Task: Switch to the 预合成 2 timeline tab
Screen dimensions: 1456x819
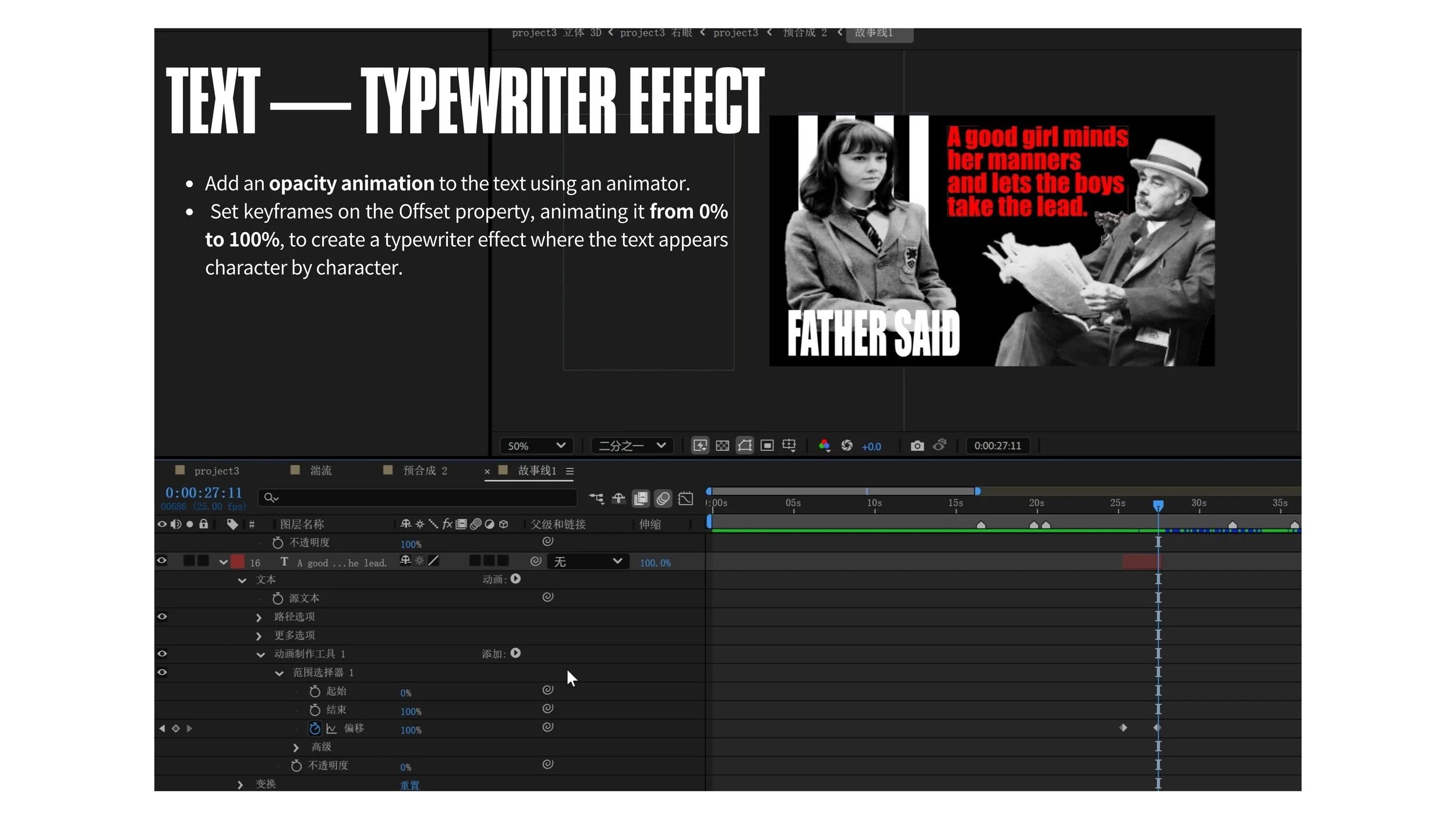Action: tap(425, 471)
